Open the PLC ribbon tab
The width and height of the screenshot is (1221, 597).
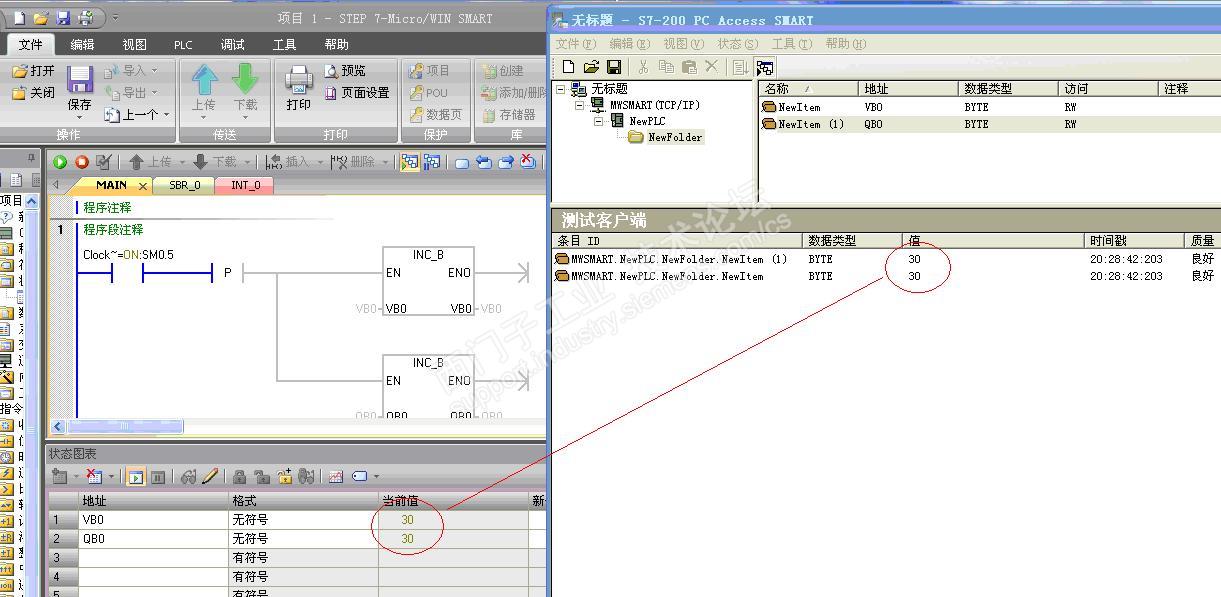pyautogui.click(x=183, y=44)
